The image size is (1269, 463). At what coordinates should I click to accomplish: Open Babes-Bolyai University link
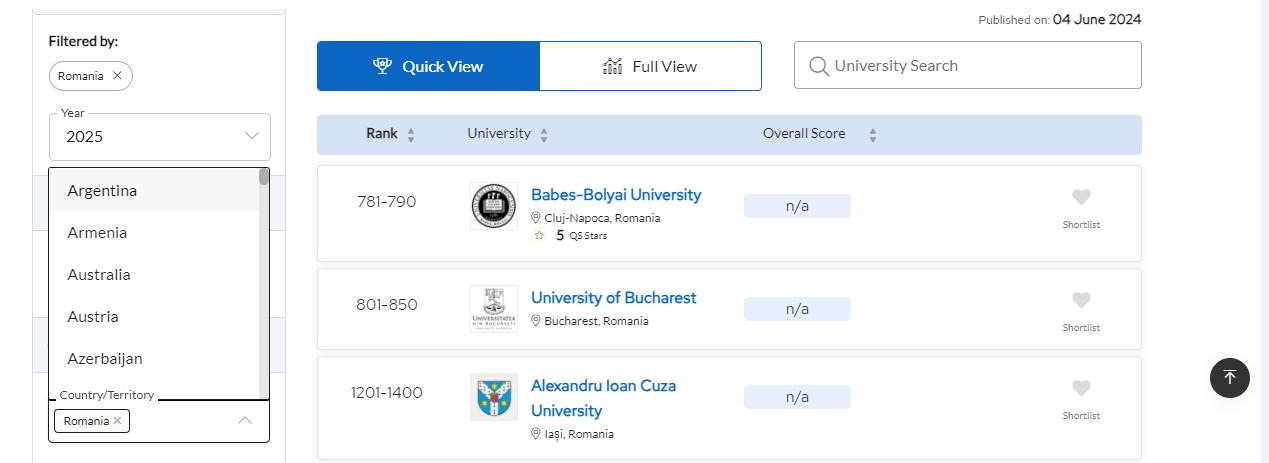[x=615, y=195]
